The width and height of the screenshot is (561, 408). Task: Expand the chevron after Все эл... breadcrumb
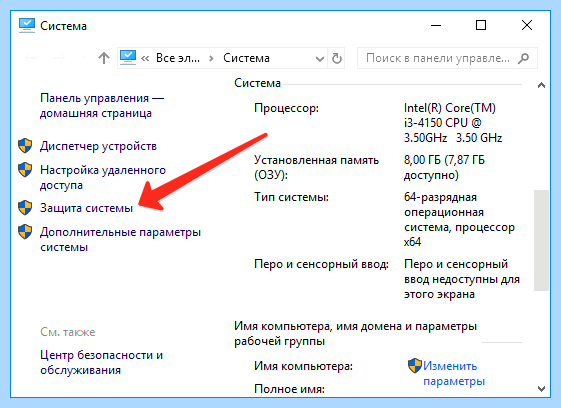[x=211, y=58]
